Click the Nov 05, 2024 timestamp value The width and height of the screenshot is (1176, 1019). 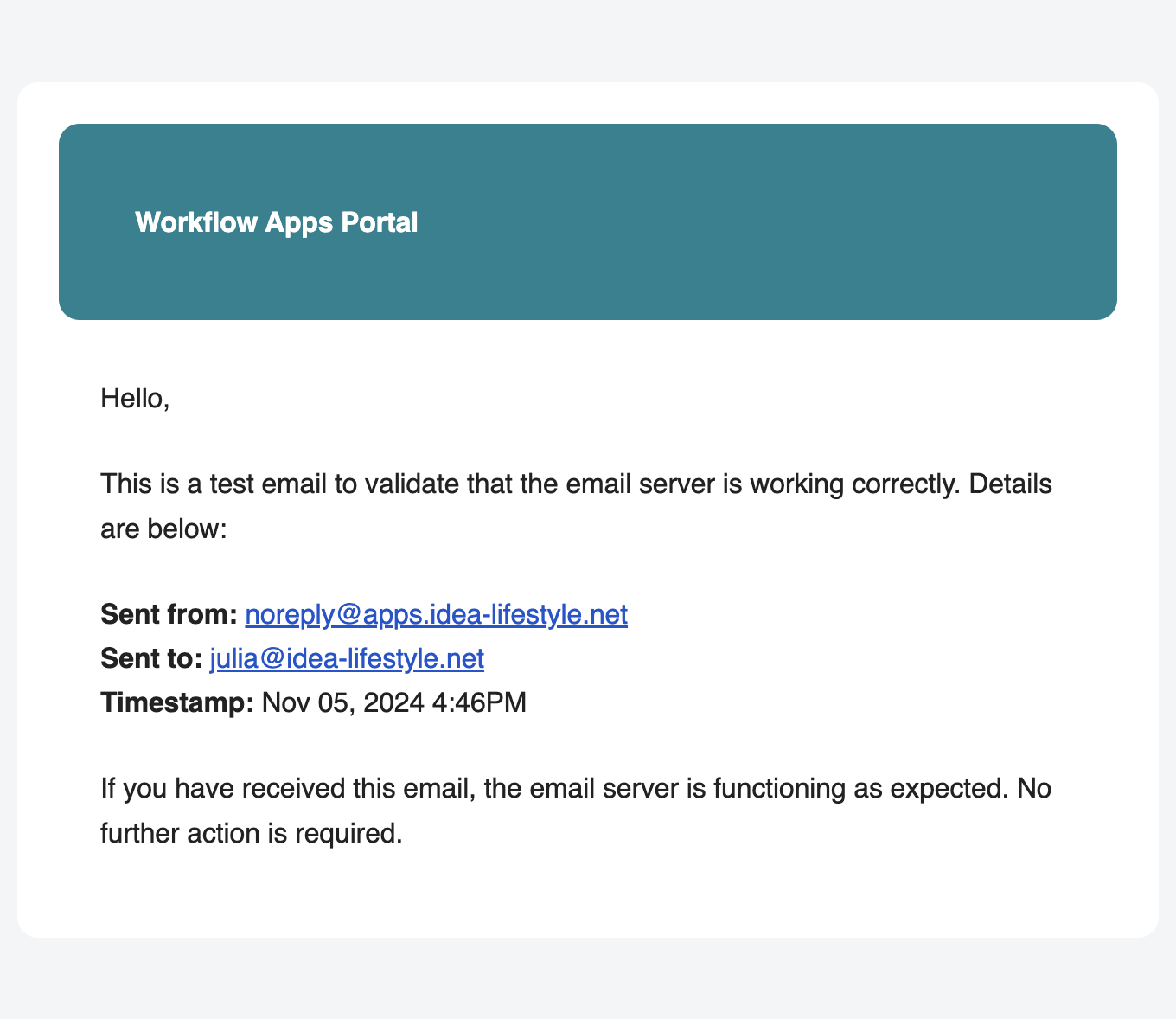coord(342,702)
